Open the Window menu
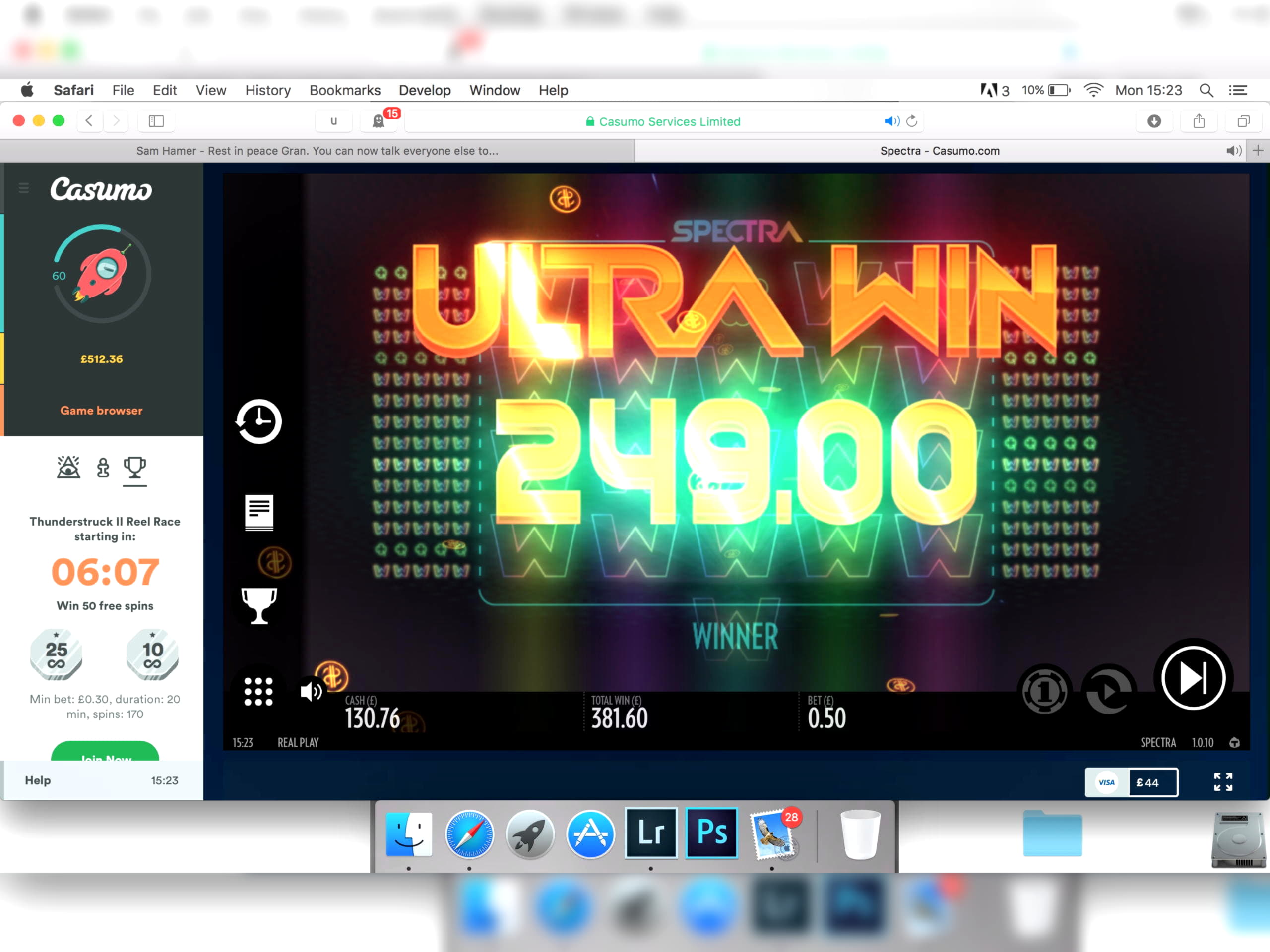This screenshot has height=952, width=1270. coord(494,90)
